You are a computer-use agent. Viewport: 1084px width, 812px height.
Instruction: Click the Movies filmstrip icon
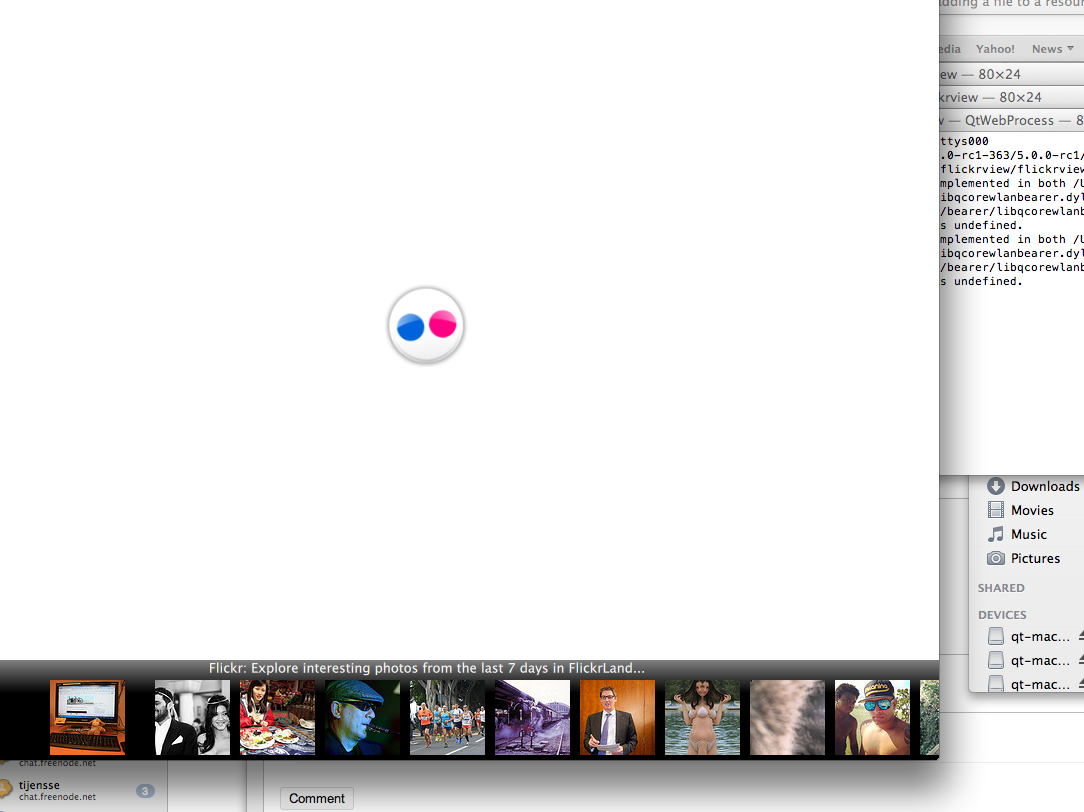coord(996,510)
